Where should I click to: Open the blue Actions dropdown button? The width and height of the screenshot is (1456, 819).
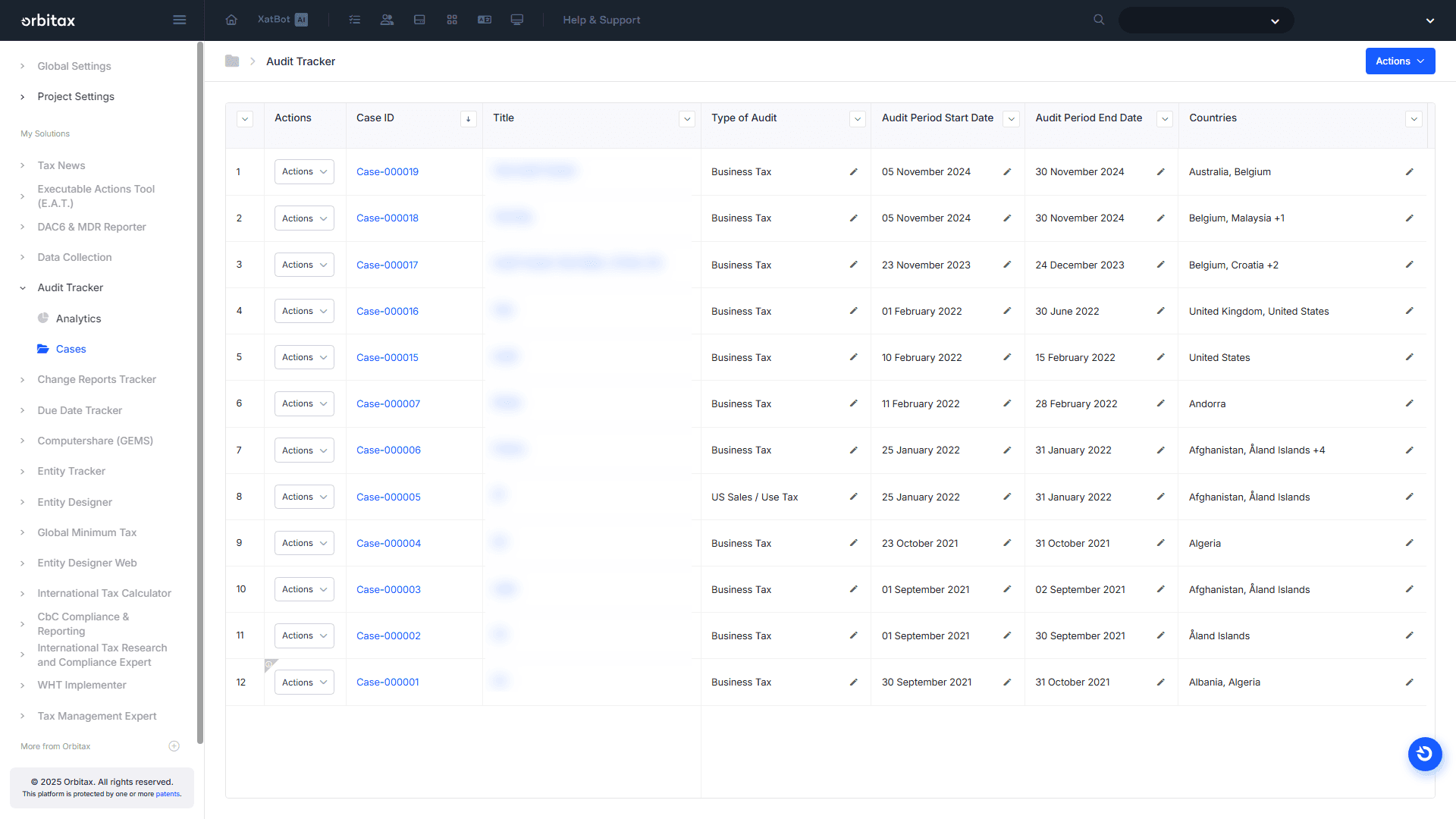click(1400, 61)
